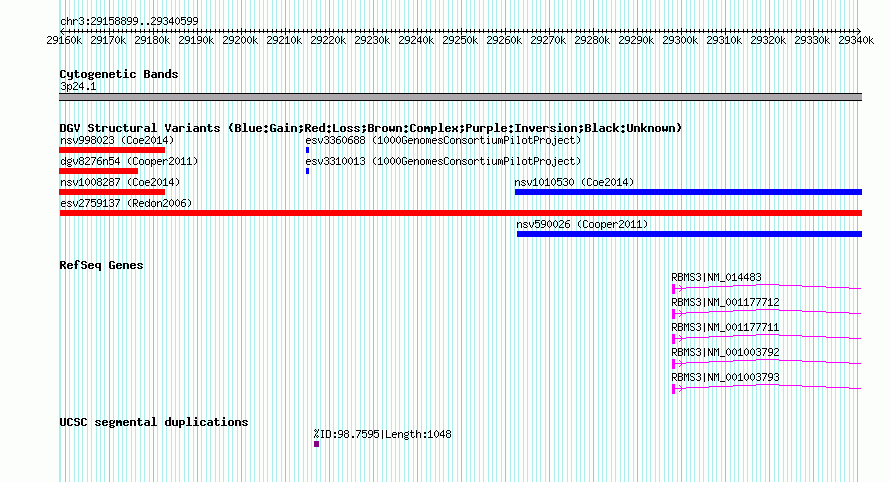Open nsv590026 (Cooper2011) variant label

[x=582, y=224]
